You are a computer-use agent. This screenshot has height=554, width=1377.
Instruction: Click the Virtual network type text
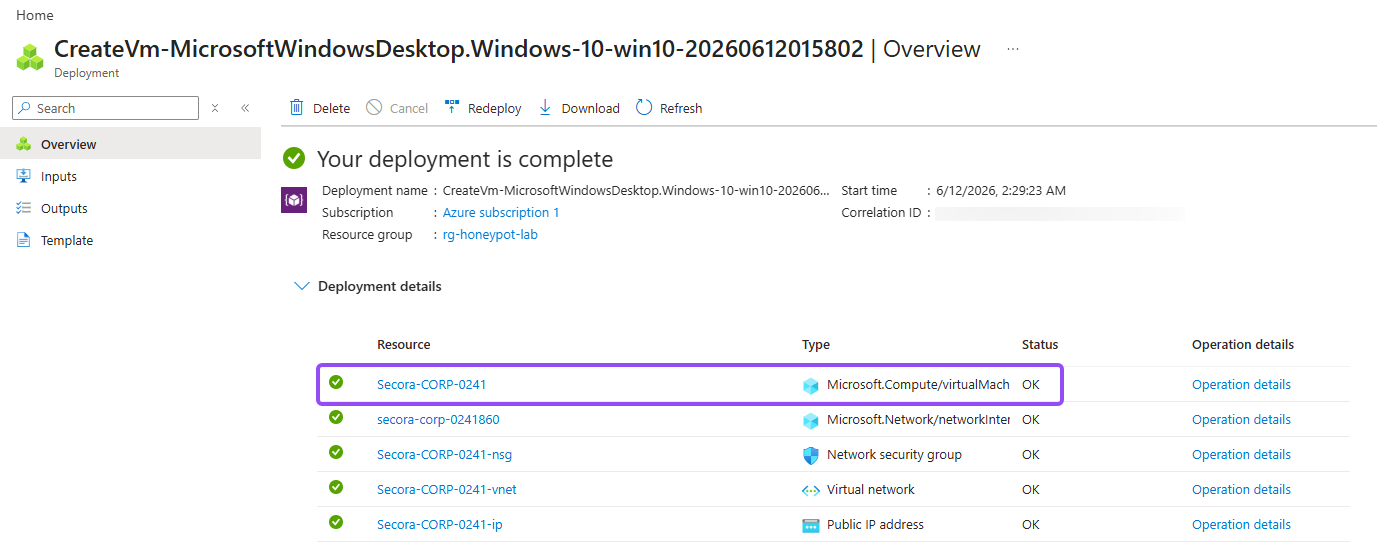pos(871,489)
